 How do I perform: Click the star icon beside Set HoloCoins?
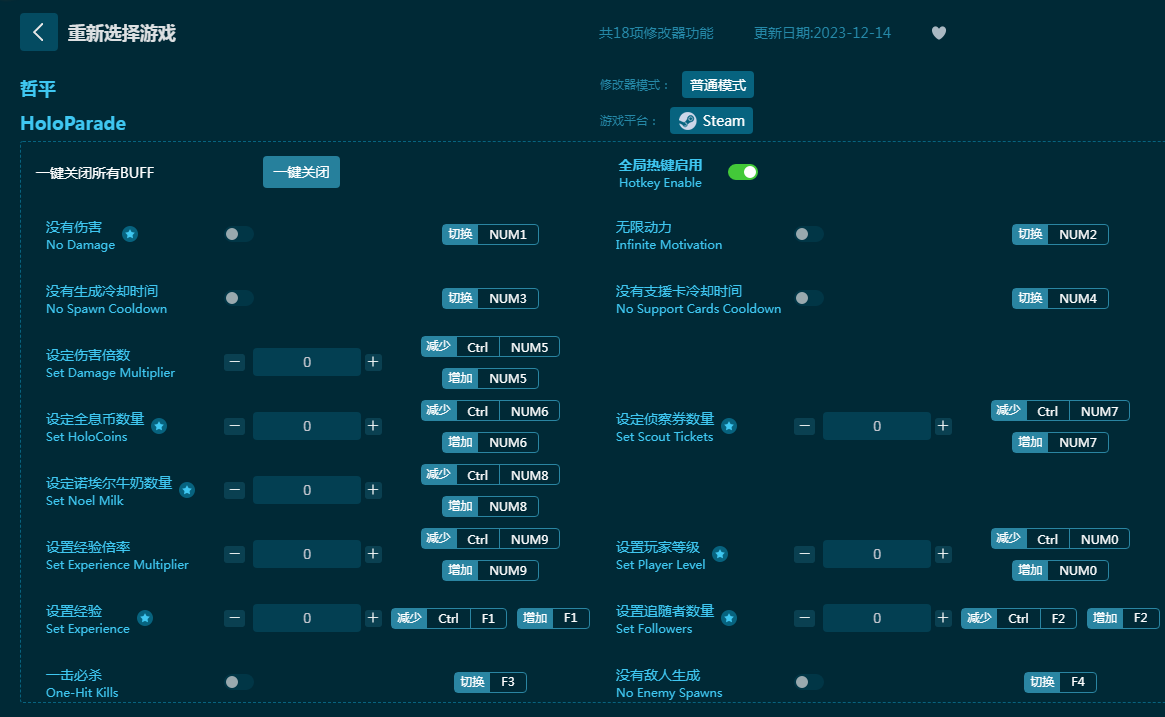tap(159, 426)
